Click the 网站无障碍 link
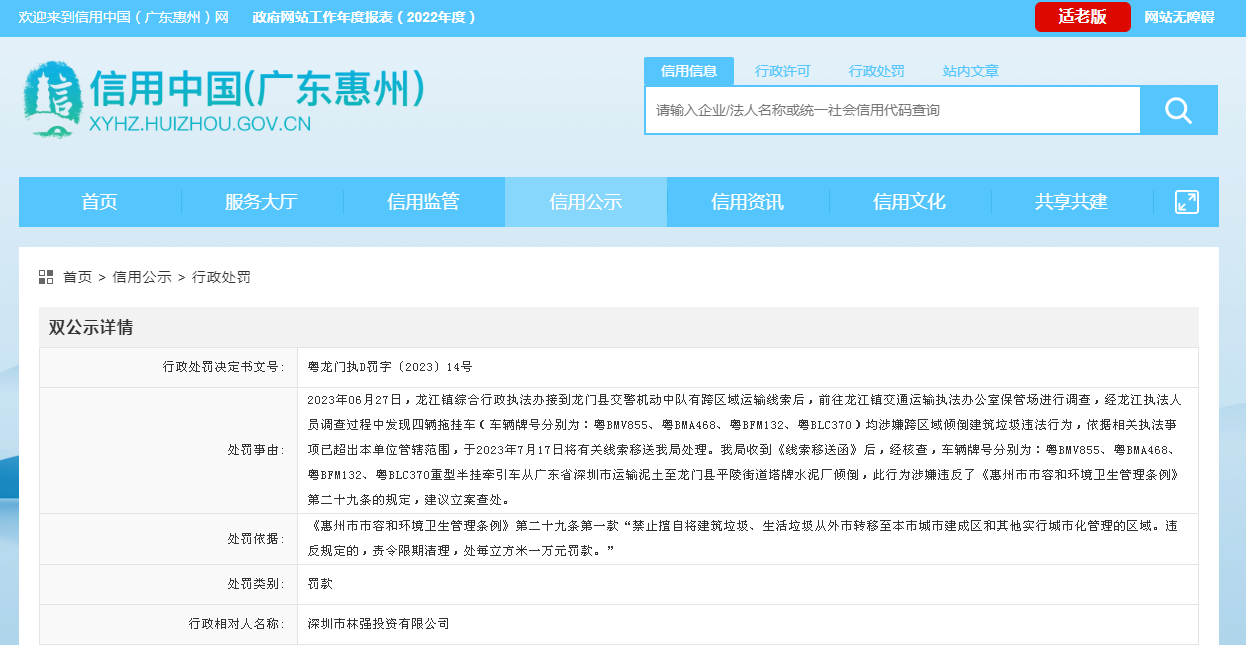The height and width of the screenshot is (645, 1246). point(1179,17)
